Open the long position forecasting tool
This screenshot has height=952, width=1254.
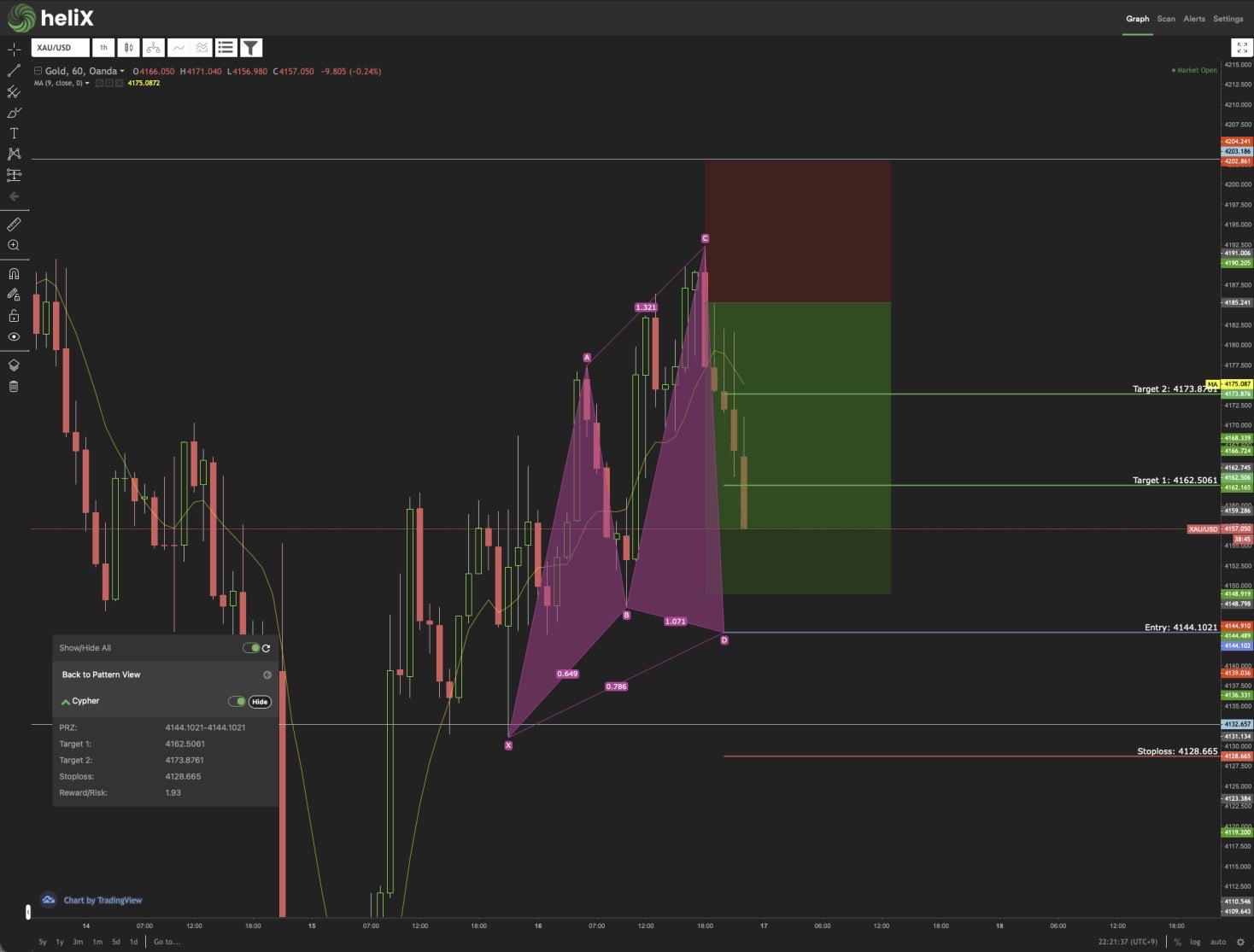(14, 175)
